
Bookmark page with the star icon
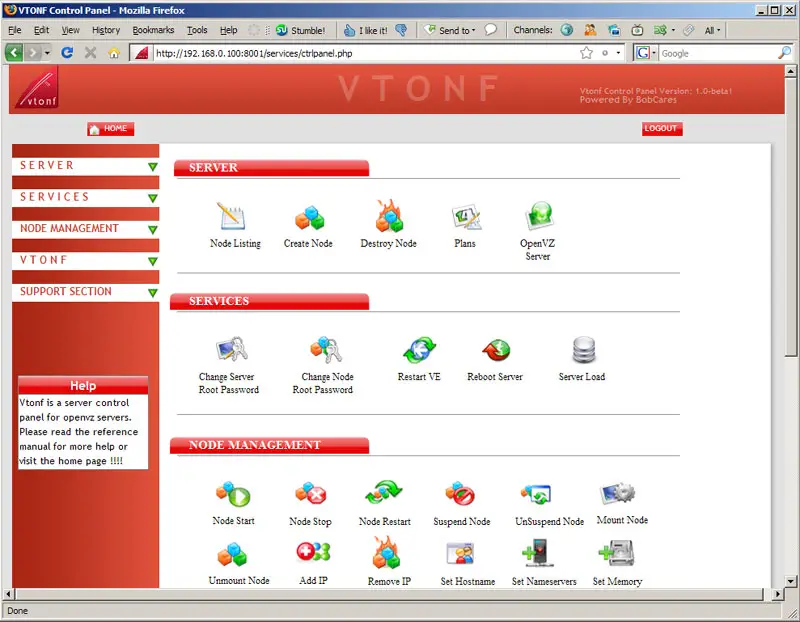coord(587,53)
